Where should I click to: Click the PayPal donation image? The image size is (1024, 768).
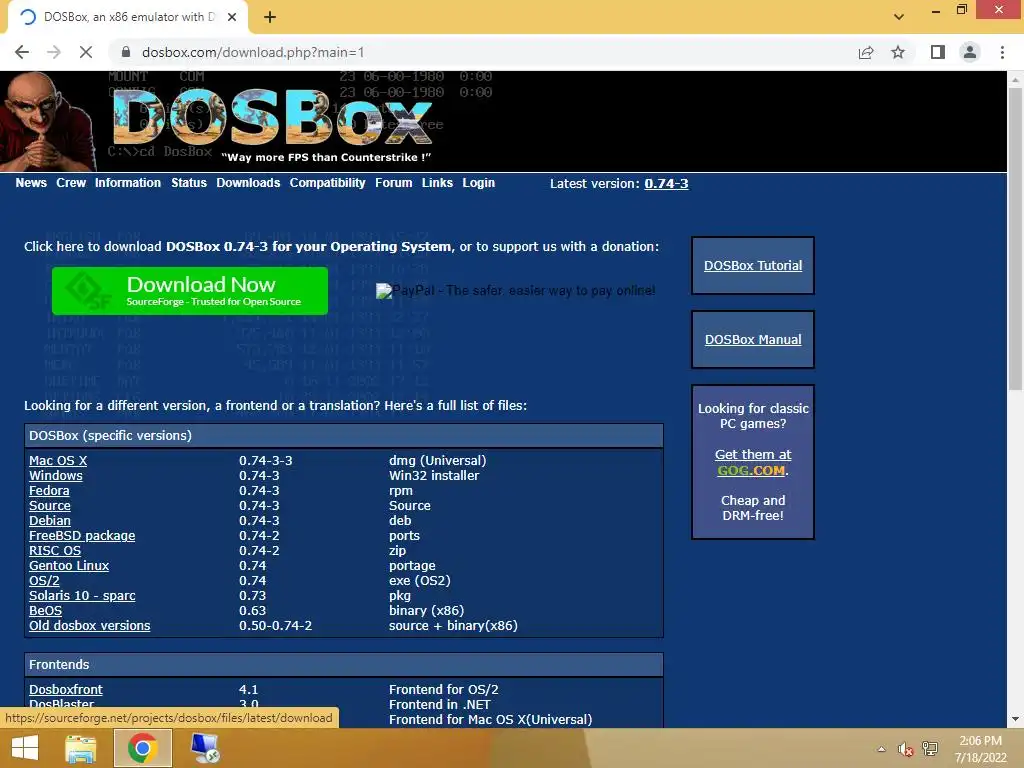[515, 291]
